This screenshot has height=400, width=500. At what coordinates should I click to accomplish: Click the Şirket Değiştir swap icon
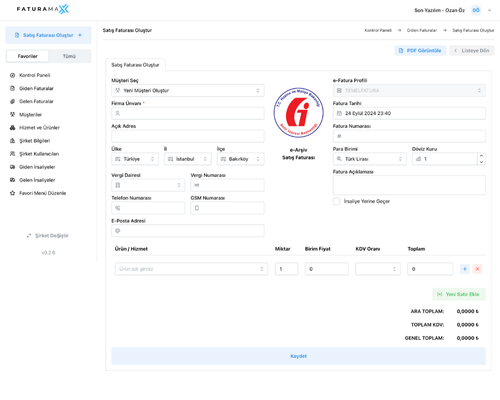click(29, 236)
